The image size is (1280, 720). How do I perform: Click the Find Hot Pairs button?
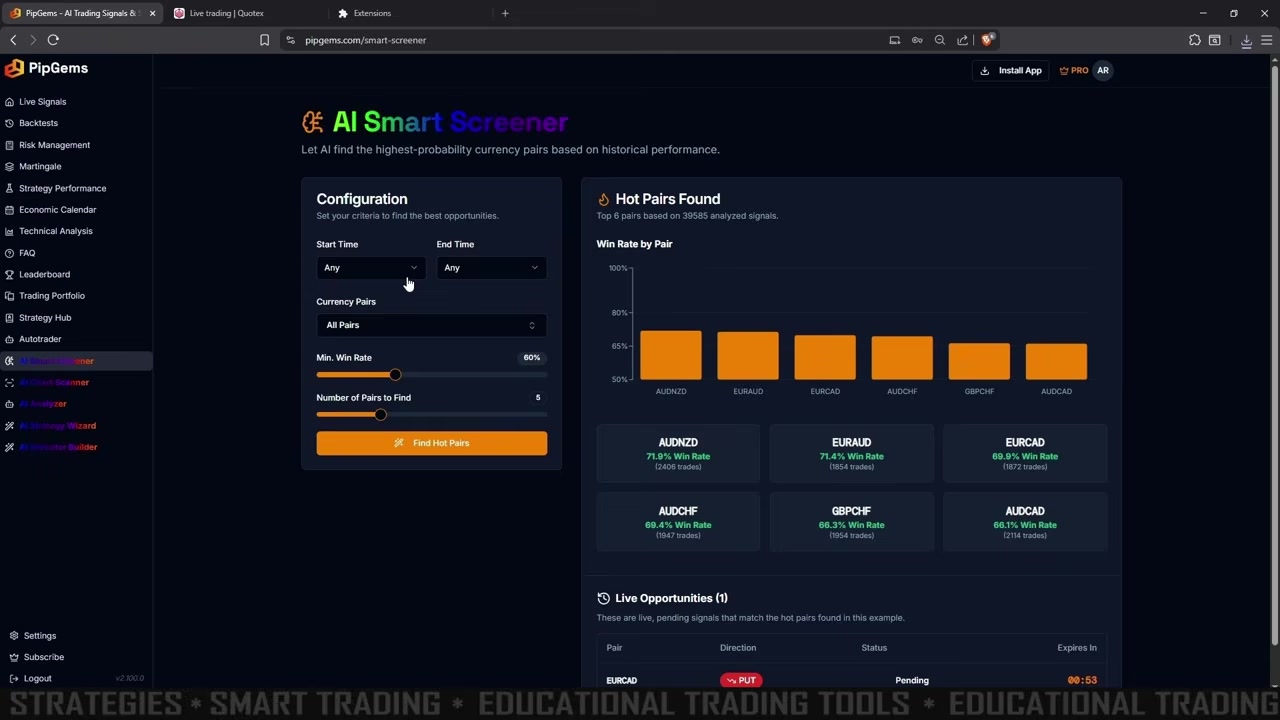tap(432, 443)
